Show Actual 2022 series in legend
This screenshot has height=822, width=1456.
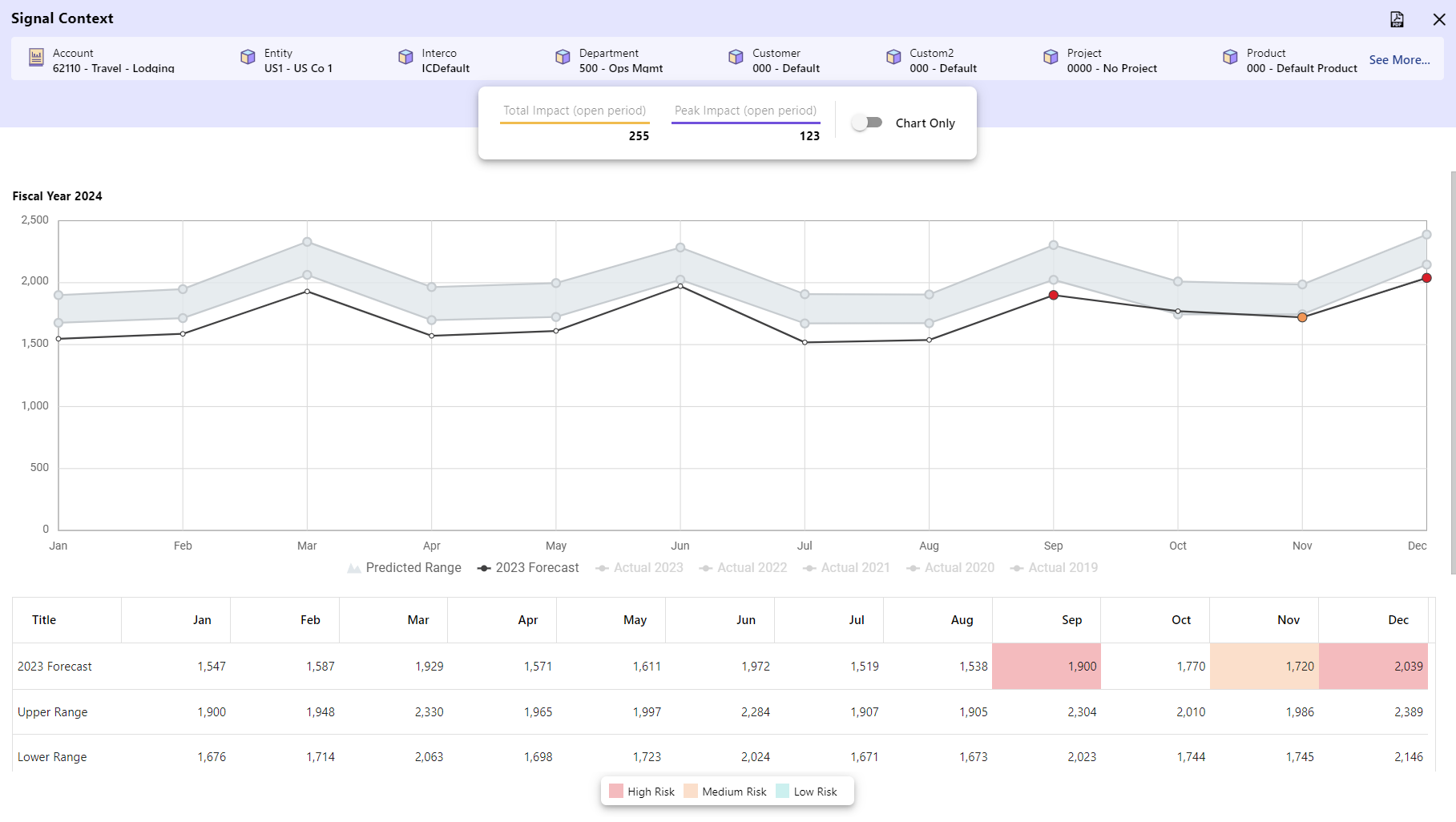[x=743, y=567]
